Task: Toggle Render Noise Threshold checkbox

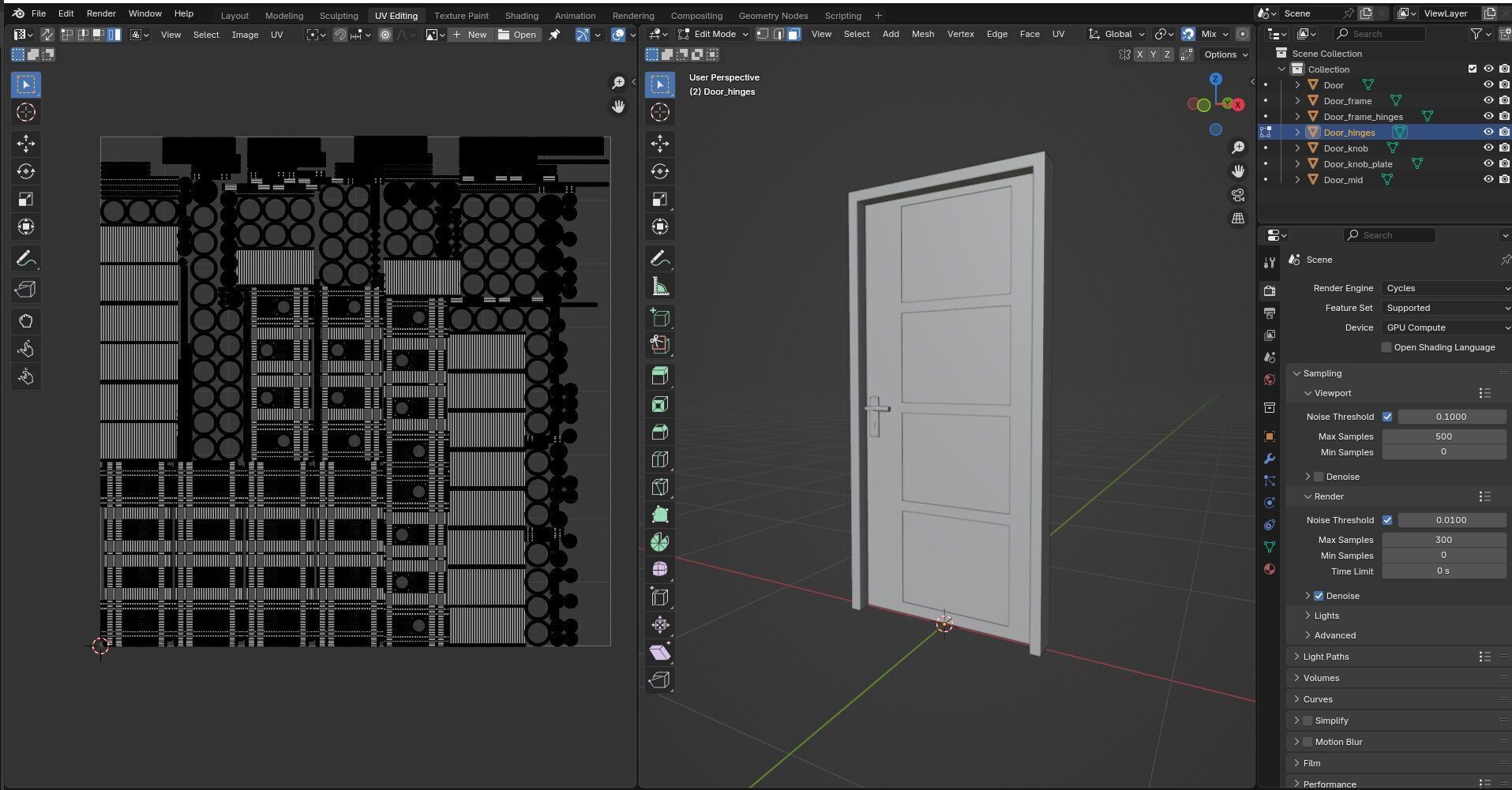Action: [1387, 520]
